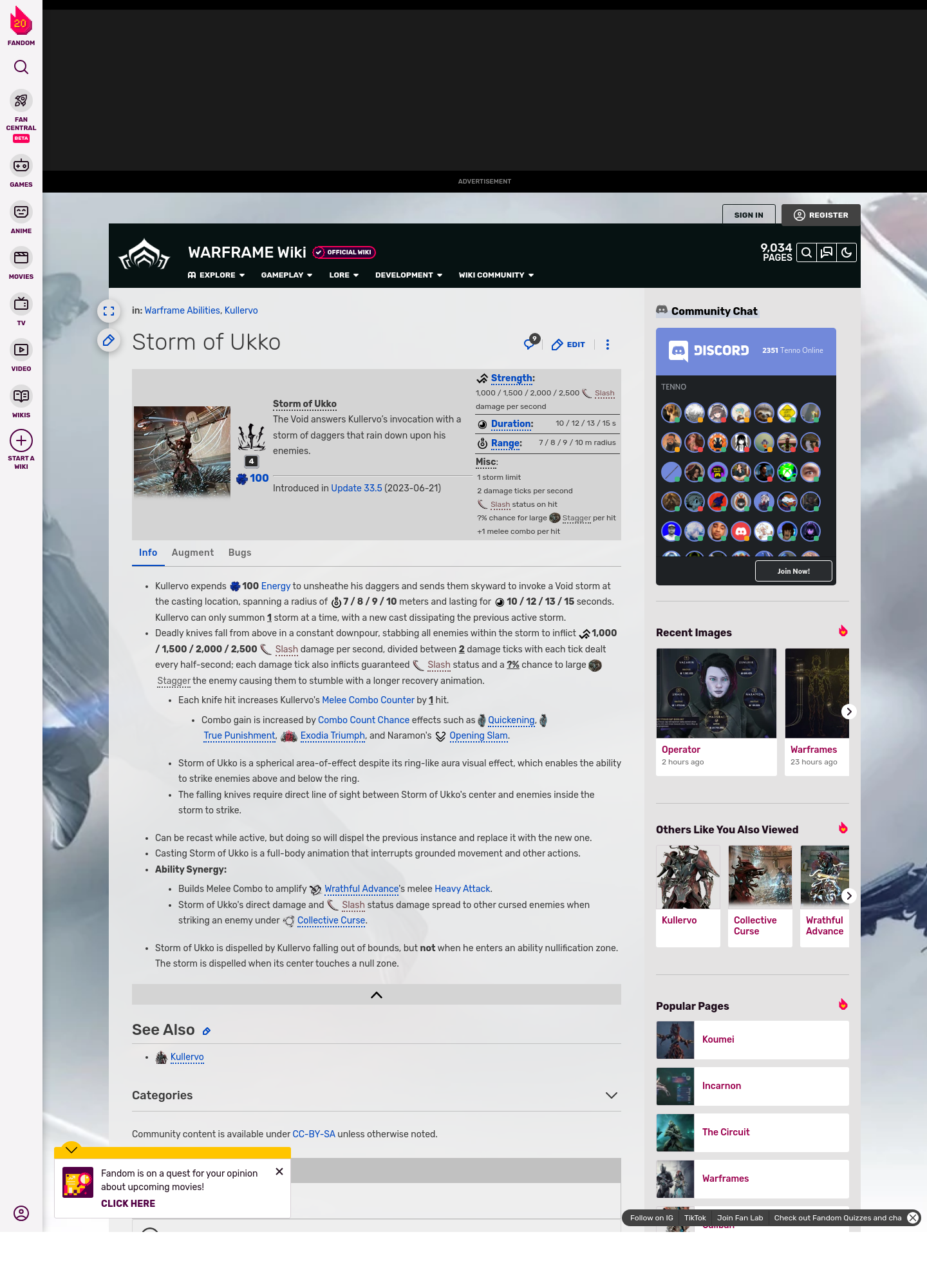Open the Update 33.5 link
927x1288 pixels.
(x=356, y=488)
